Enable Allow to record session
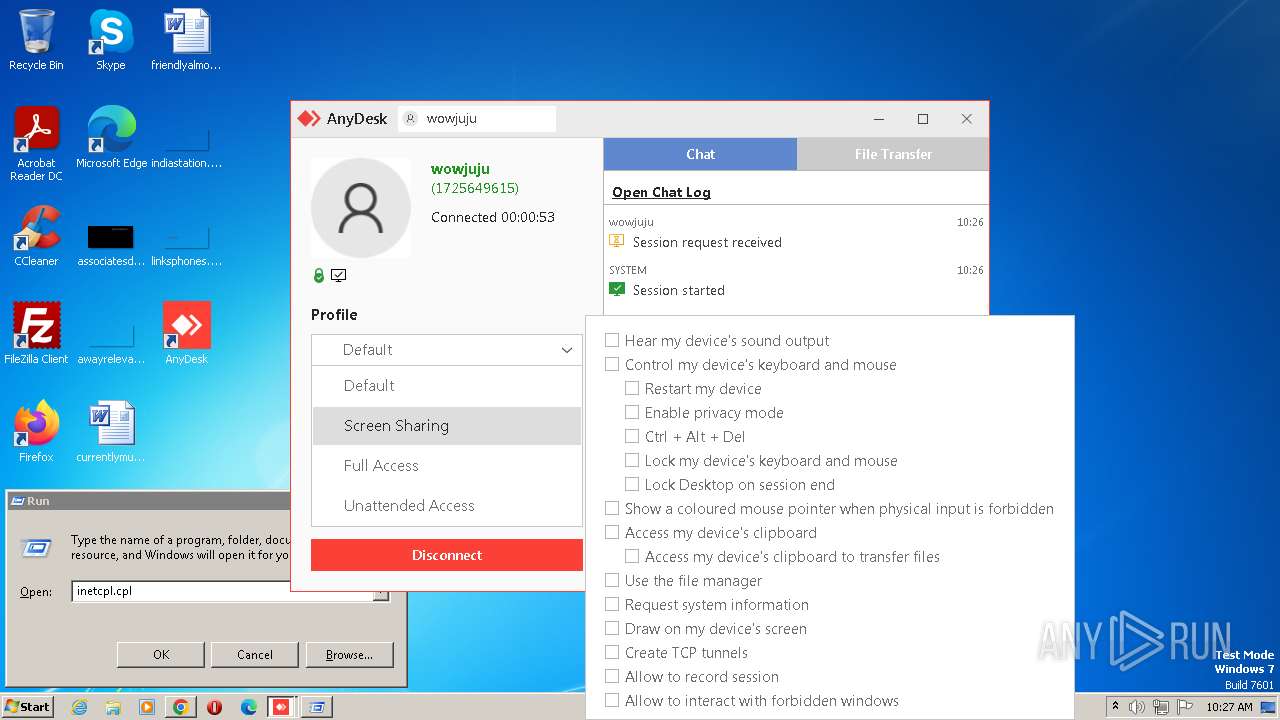The image size is (1280, 720). [612, 677]
